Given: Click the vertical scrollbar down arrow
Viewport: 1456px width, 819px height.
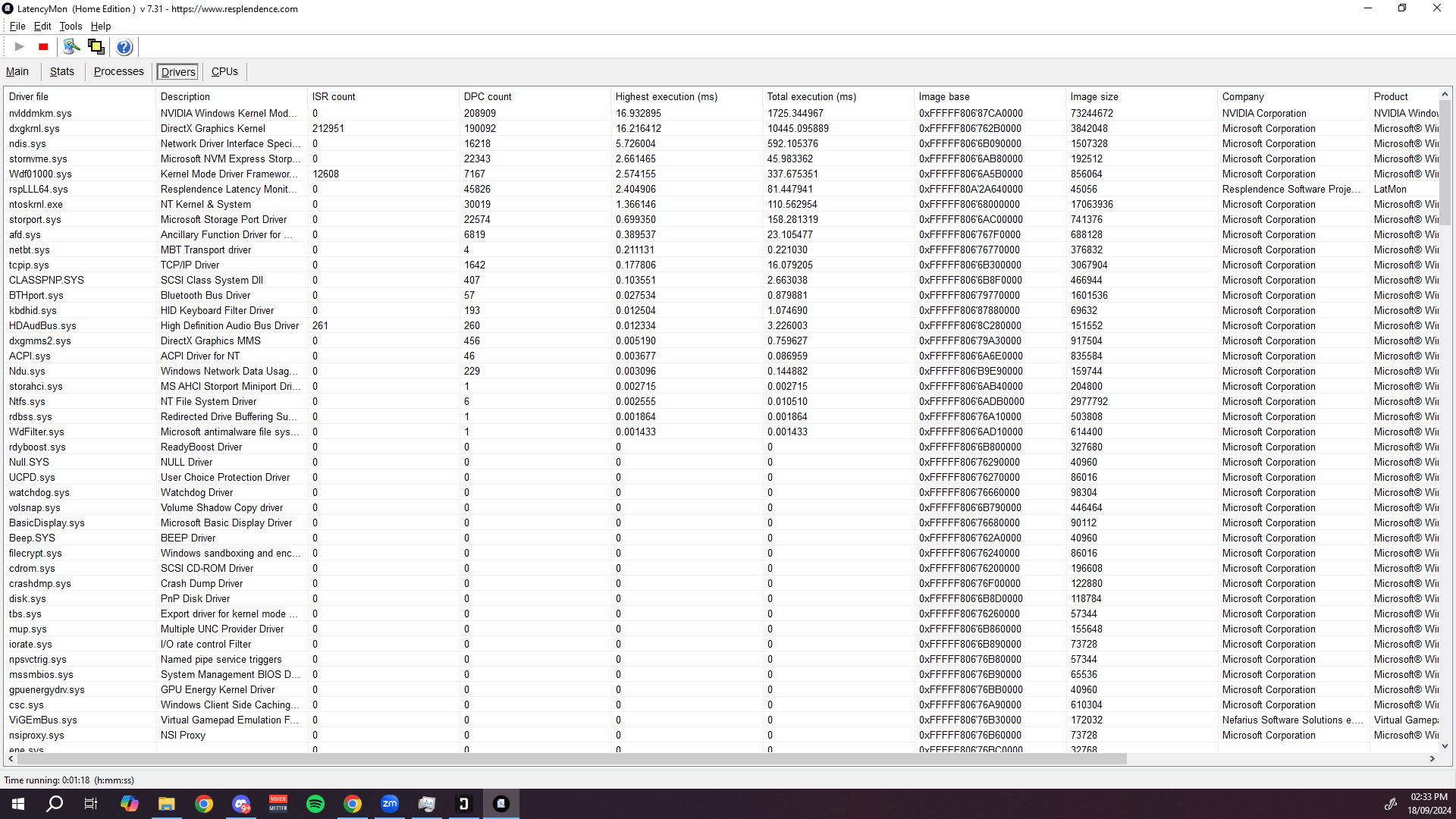Looking at the screenshot, I should [1445, 746].
